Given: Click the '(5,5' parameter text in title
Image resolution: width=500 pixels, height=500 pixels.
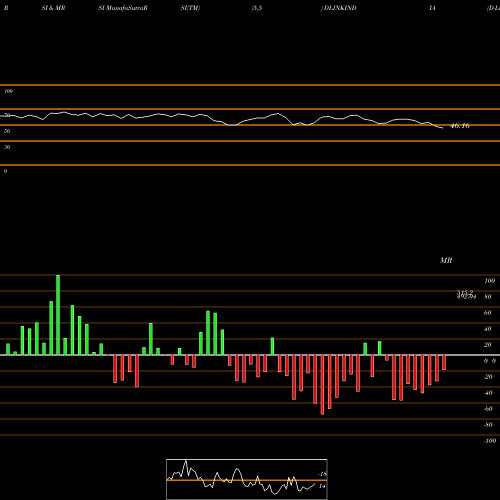Looking at the screenshot, I should coord(257,8).
